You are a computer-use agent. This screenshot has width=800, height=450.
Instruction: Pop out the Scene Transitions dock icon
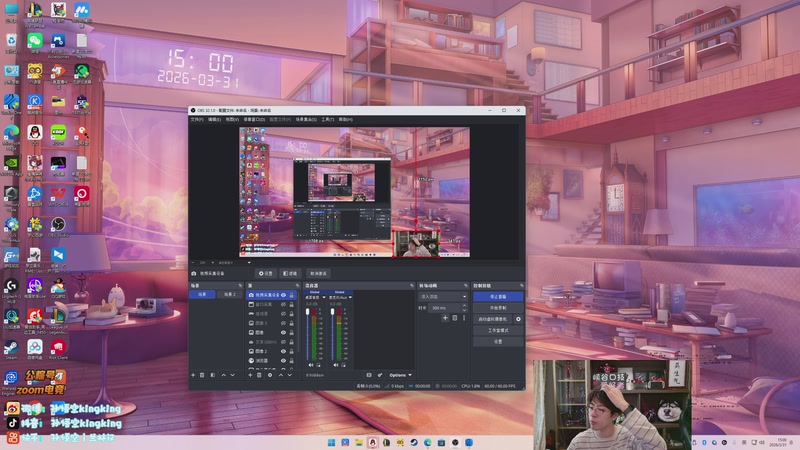click(465, 286)
